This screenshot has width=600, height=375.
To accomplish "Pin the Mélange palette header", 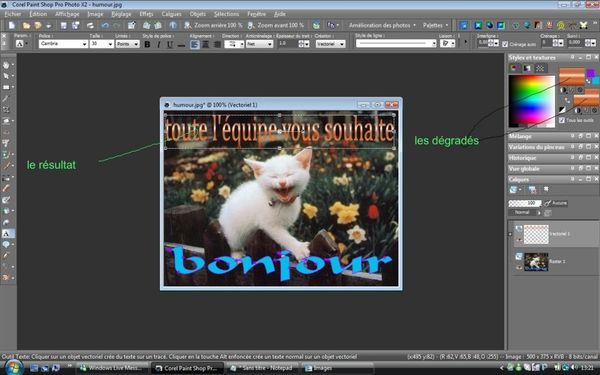I will click(572, 136).
